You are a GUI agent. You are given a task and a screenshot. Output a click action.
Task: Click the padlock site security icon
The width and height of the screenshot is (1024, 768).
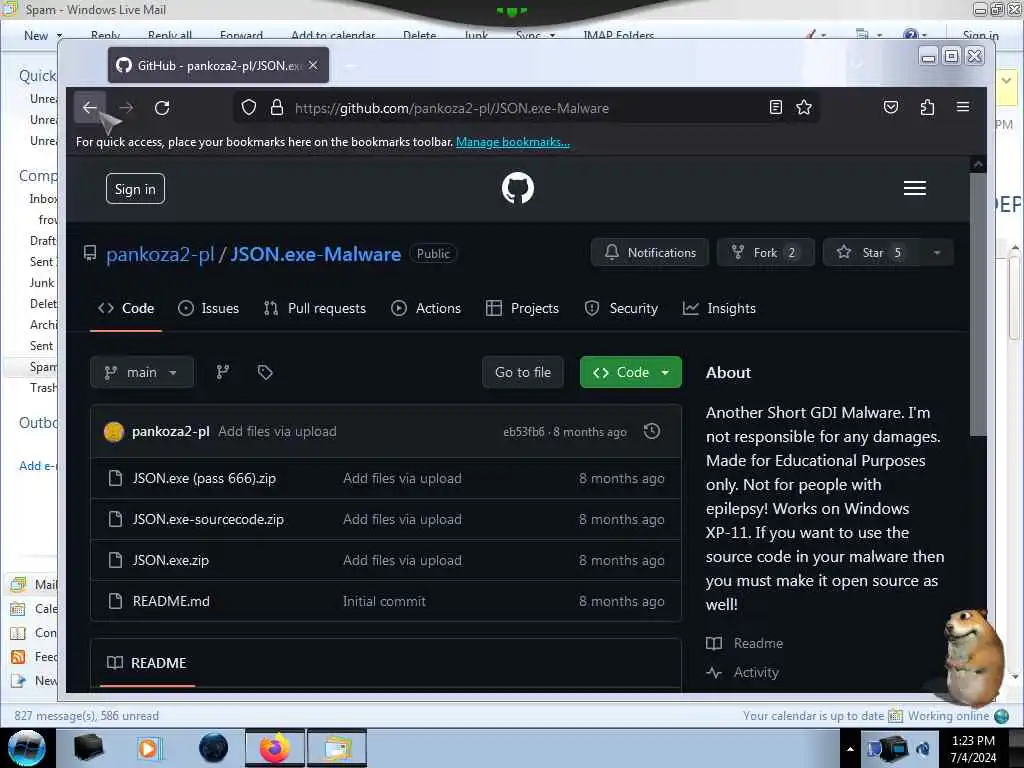[277, 107]
